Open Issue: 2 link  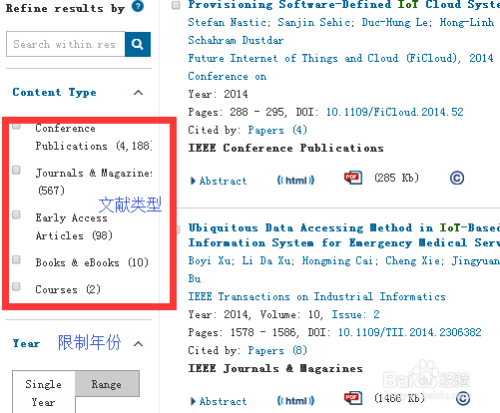(356, 314)
